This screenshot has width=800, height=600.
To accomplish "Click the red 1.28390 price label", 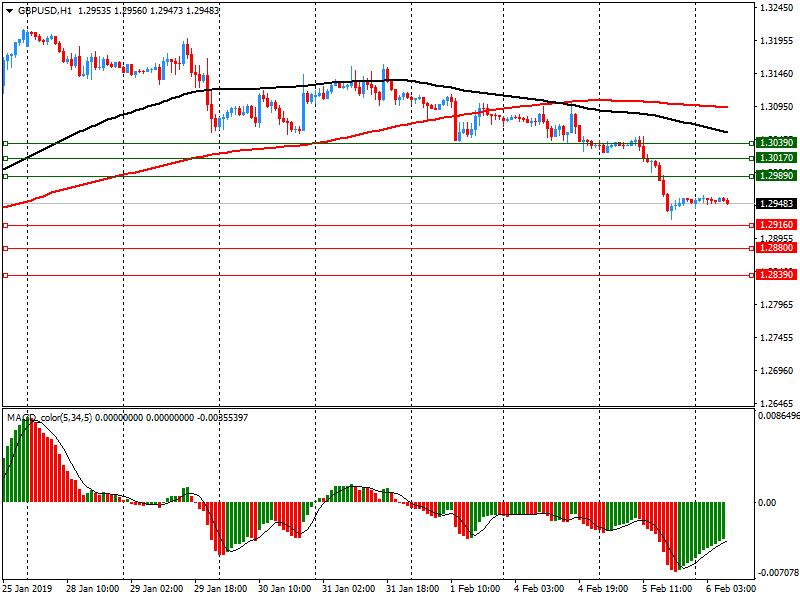I will (776, 275).
